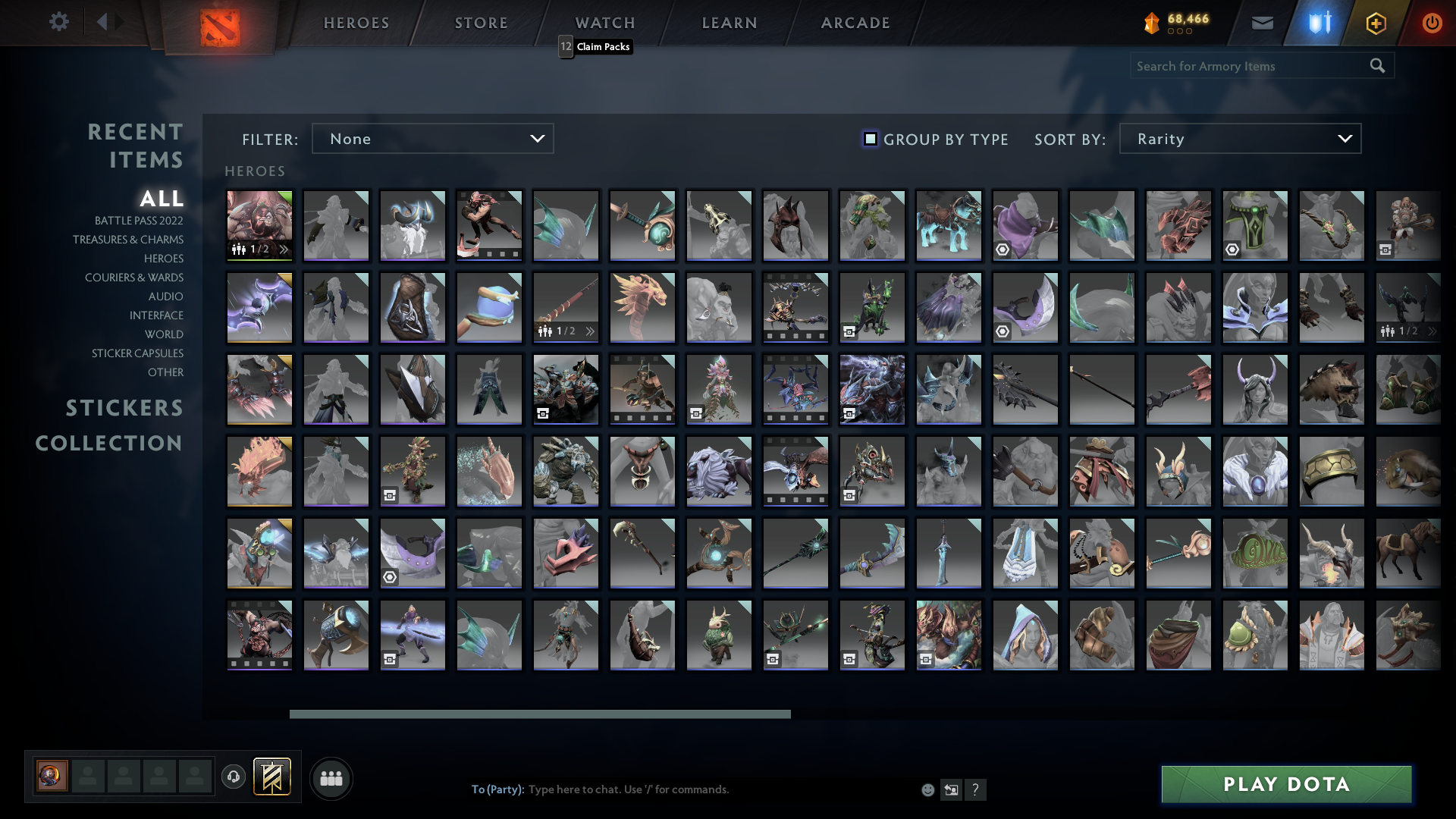Click the question mark help icon
This screenshot has width=1456, height=819.
[x=976, y=789]
